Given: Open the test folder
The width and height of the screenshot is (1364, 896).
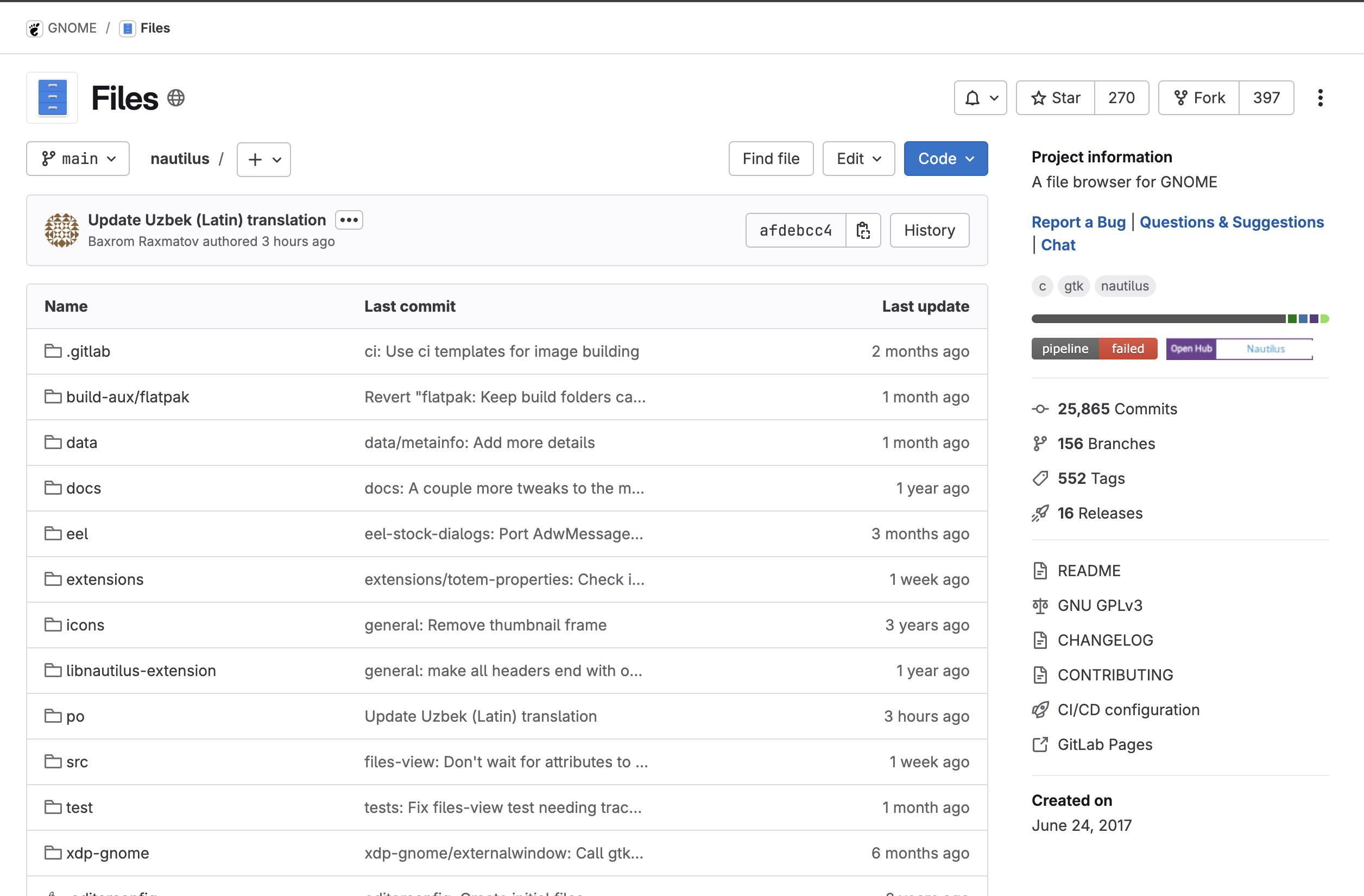Looking at the screenshot, I should tap(79, 807).
